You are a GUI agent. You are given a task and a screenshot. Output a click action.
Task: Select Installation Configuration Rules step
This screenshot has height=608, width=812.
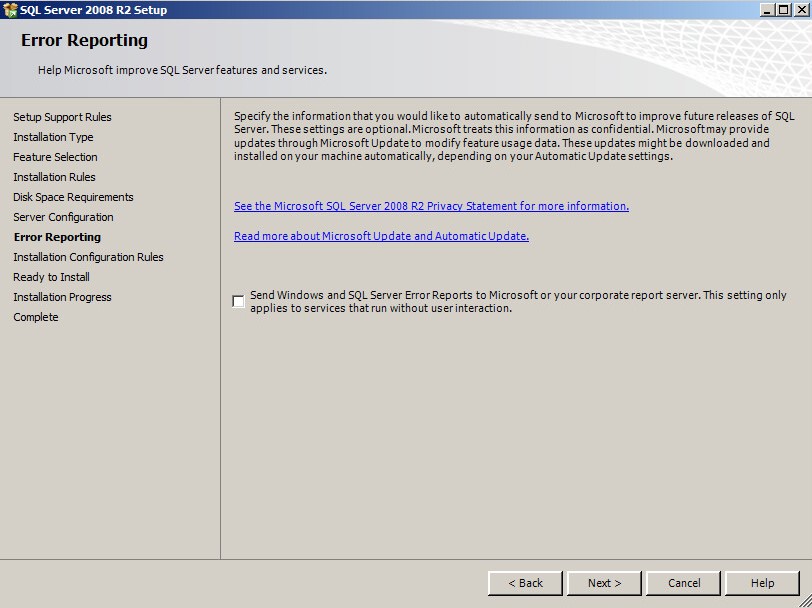89,257
